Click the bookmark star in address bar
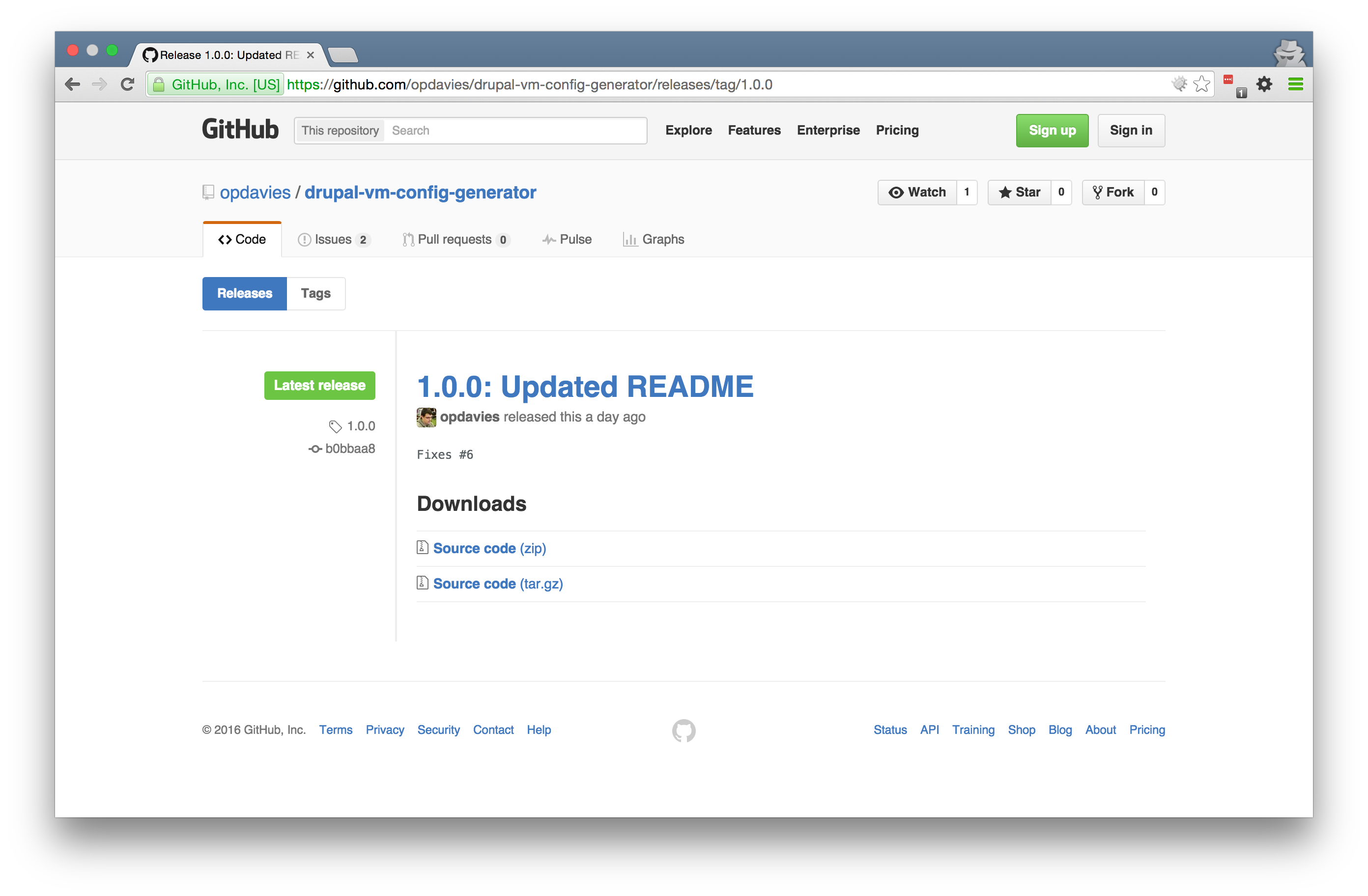Screen dimensions: 1368x896 [x=1201, y=84]
